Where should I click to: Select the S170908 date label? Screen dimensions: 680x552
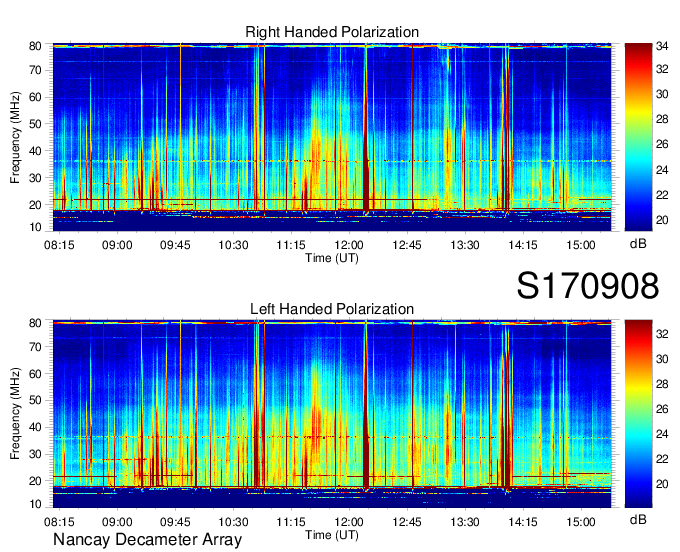pos(588,286)
